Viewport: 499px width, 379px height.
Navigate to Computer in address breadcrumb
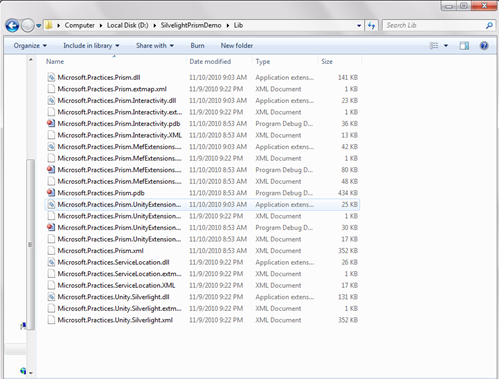(x=79, y=25)
